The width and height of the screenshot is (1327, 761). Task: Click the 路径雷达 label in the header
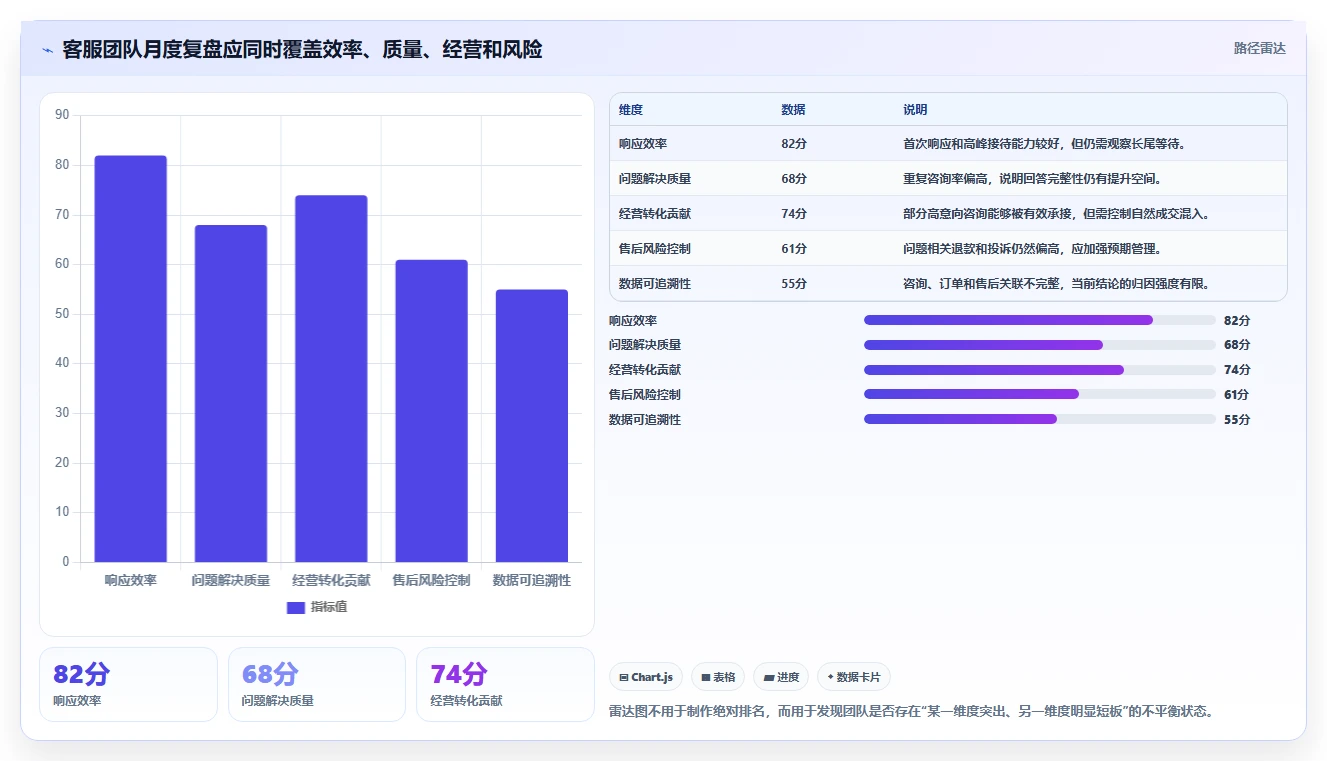(x=1259, y=48)
